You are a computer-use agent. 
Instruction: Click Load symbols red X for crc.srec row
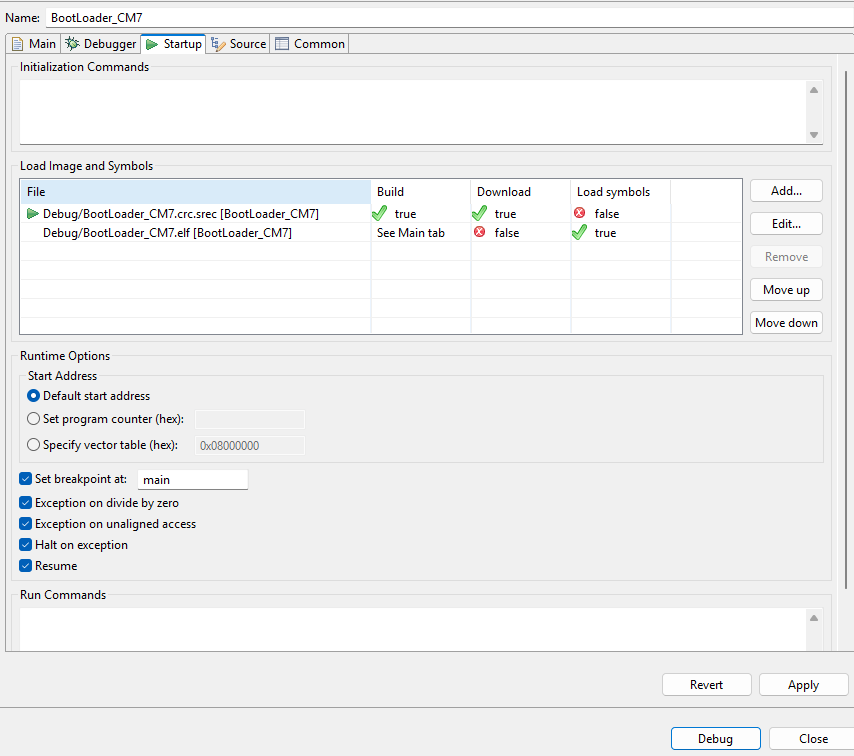(580, 212)
